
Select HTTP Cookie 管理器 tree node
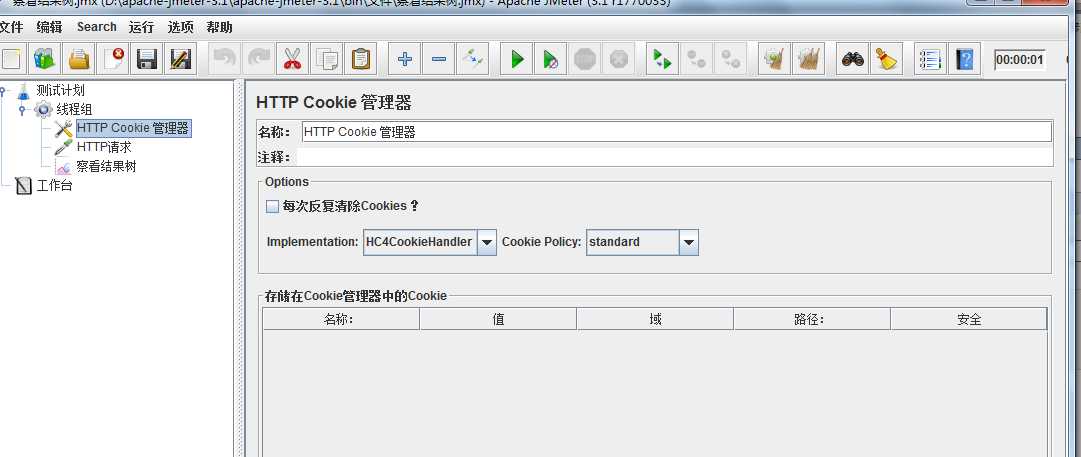tap(133, 128)
